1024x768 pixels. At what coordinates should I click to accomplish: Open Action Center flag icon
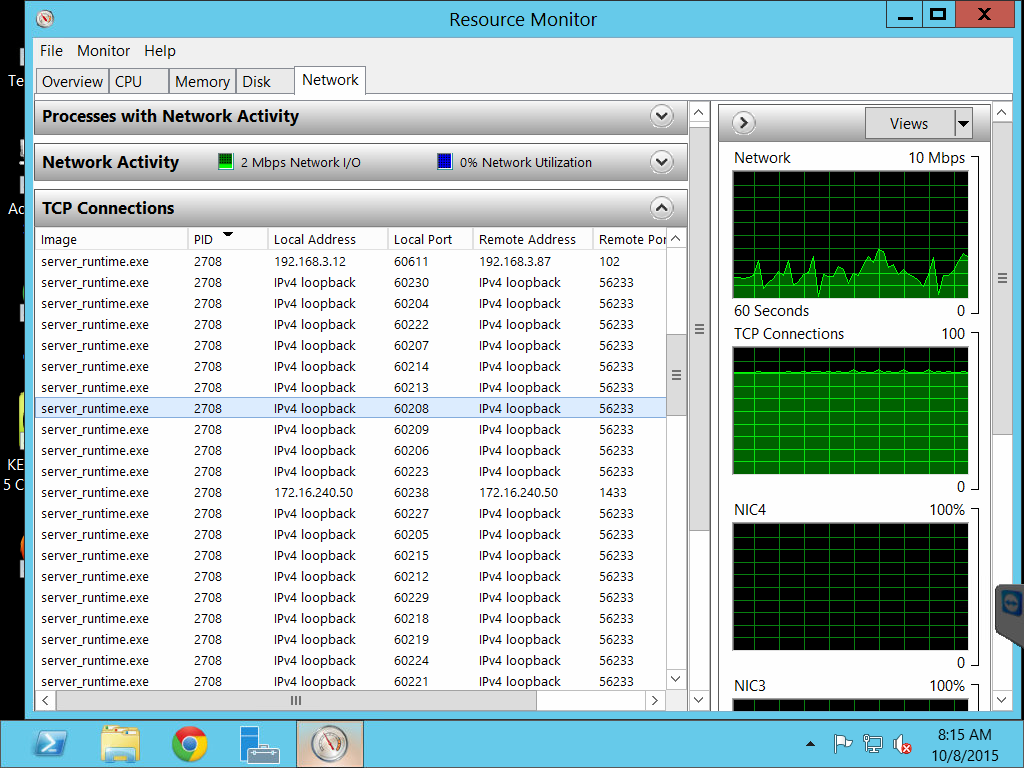pyautogui.click(x=842, y=744)
